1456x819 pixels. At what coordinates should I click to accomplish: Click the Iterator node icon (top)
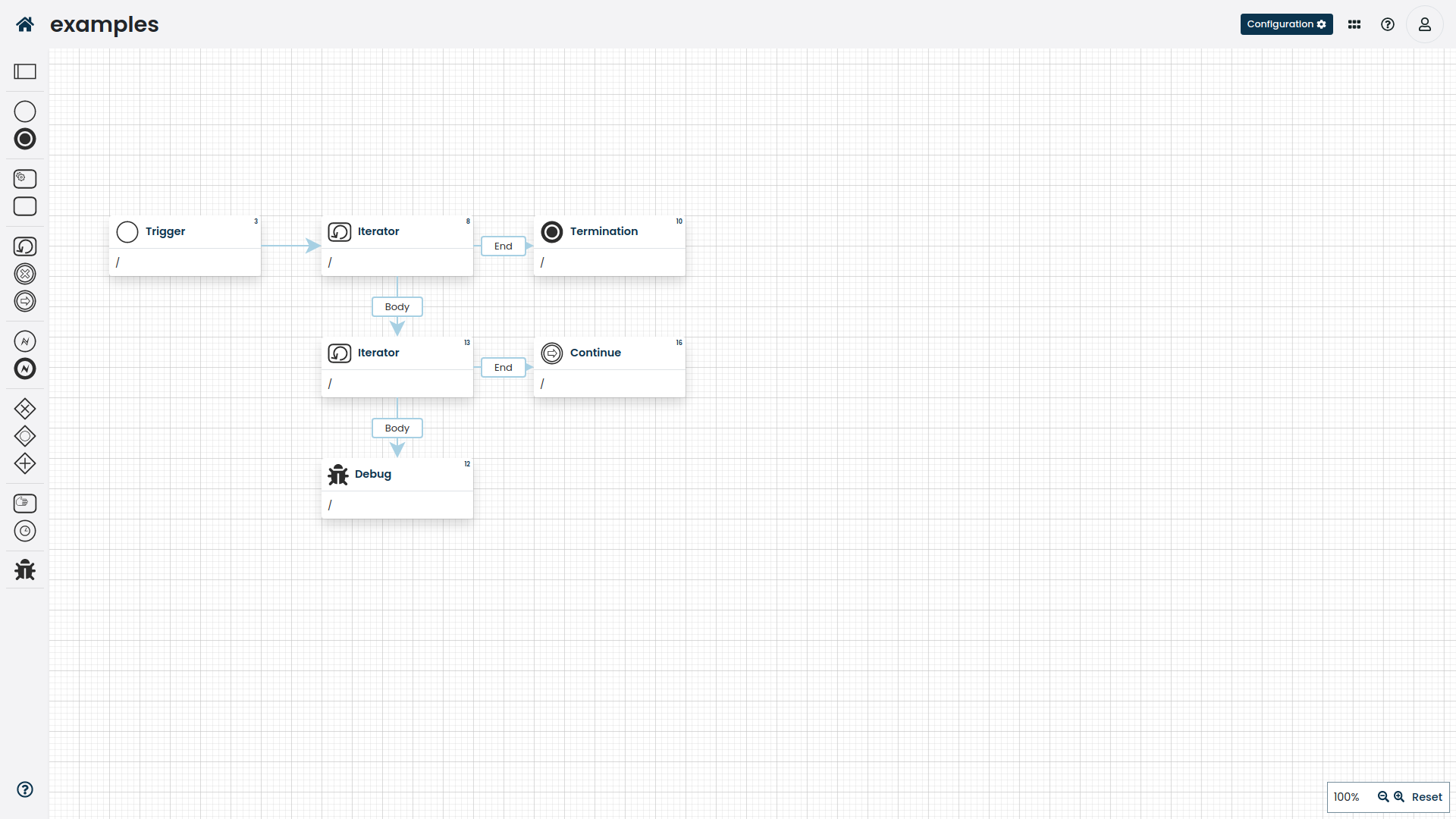[x=339, y=231]
